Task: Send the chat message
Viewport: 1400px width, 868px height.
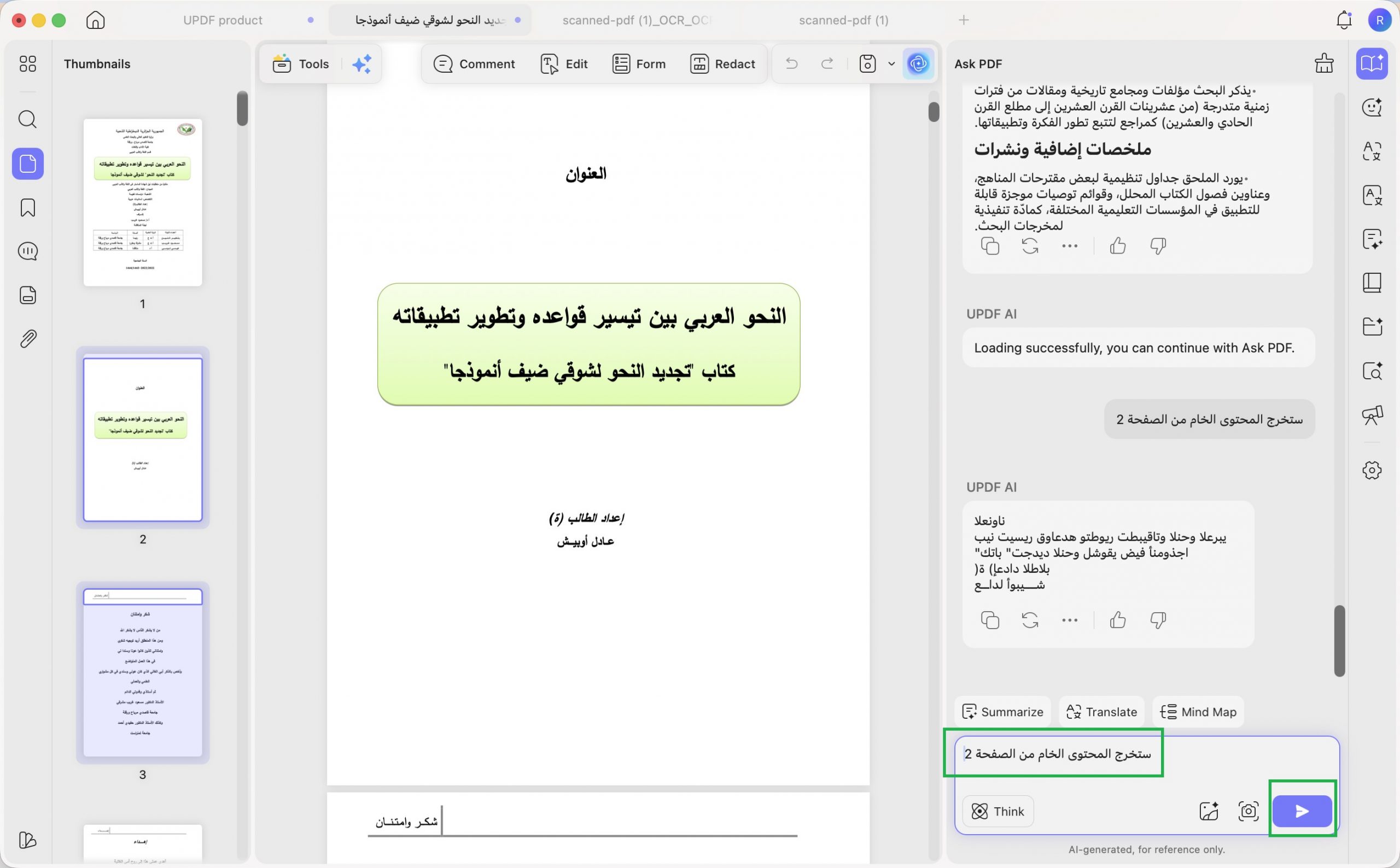Action: (x=1302, y=811)
